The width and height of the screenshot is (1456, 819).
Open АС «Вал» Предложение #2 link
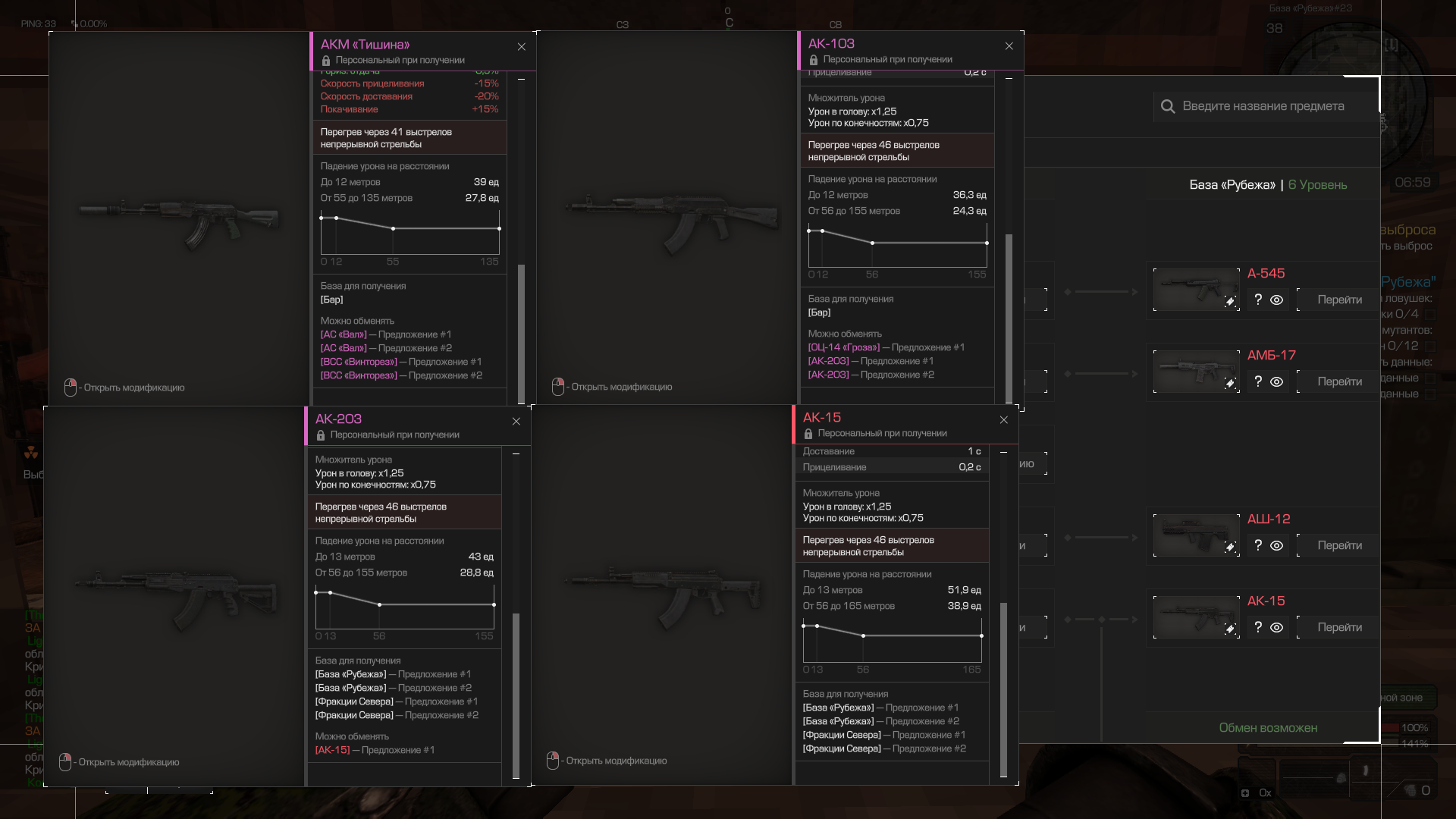click(x=385, y=348)
